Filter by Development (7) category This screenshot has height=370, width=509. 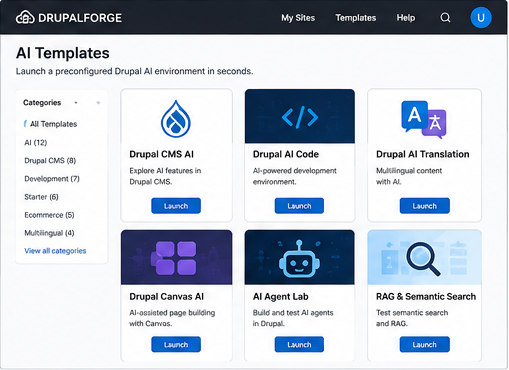tap(52, 179)
